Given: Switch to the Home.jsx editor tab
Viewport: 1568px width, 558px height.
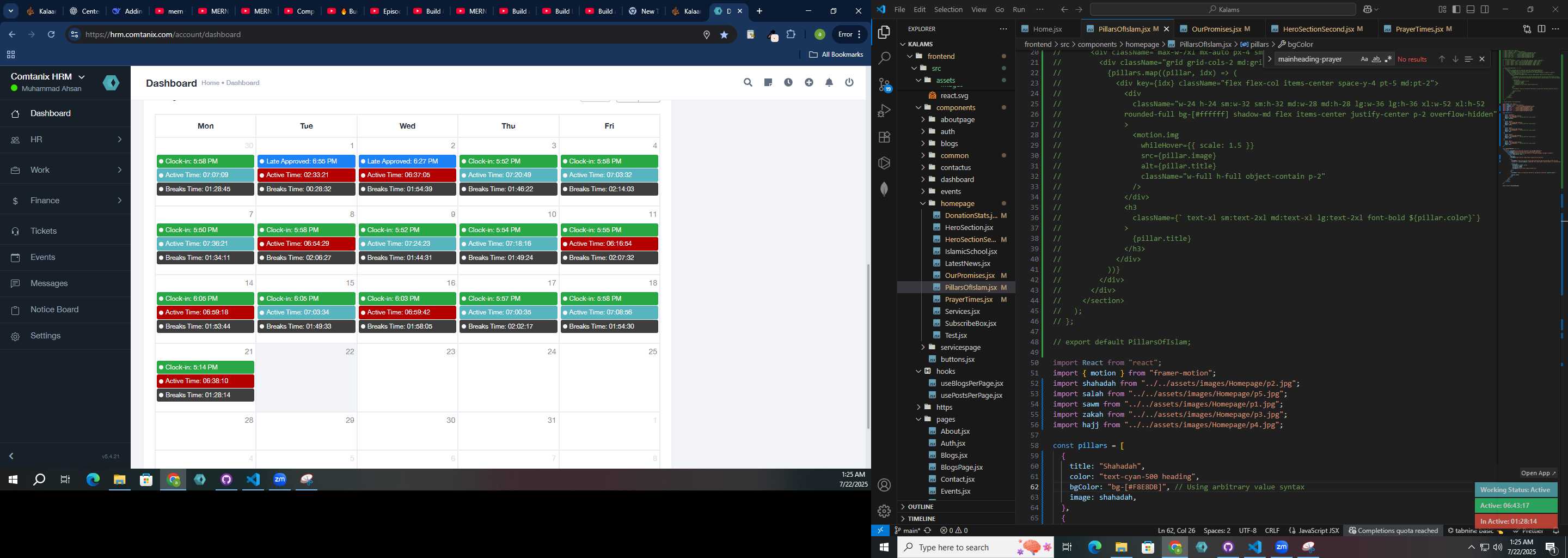Looking at the screenshot, I should [x=1047, y=29].
